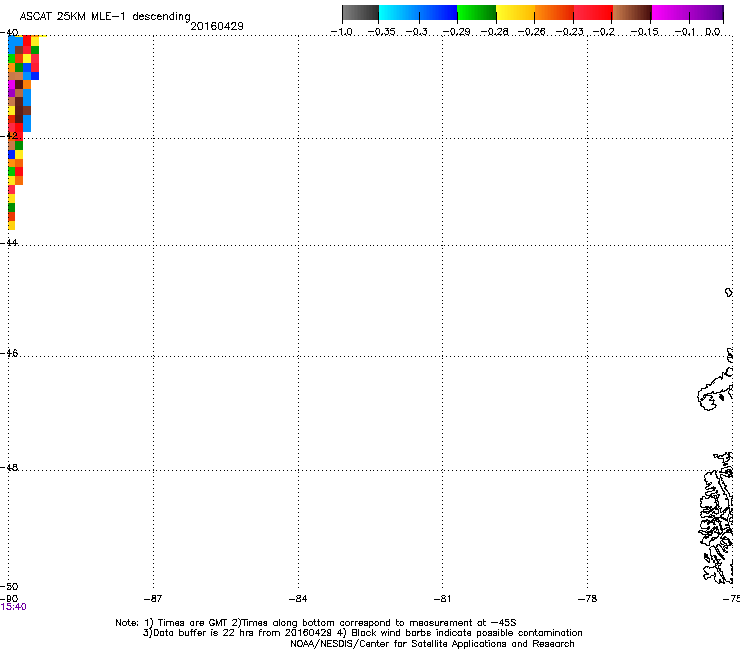The image size is (740, 650).
Task: Click the note line about Times are GMT
Action: click(316, 623)
